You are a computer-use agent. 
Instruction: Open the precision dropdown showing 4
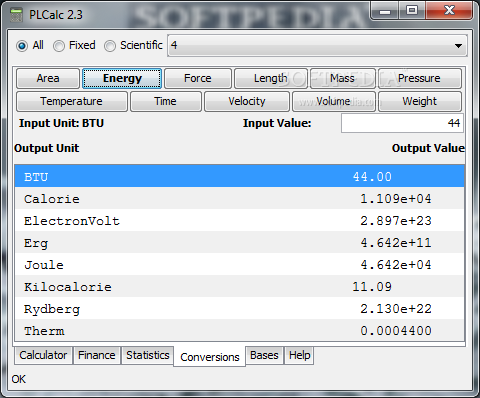tap(317, 46)
